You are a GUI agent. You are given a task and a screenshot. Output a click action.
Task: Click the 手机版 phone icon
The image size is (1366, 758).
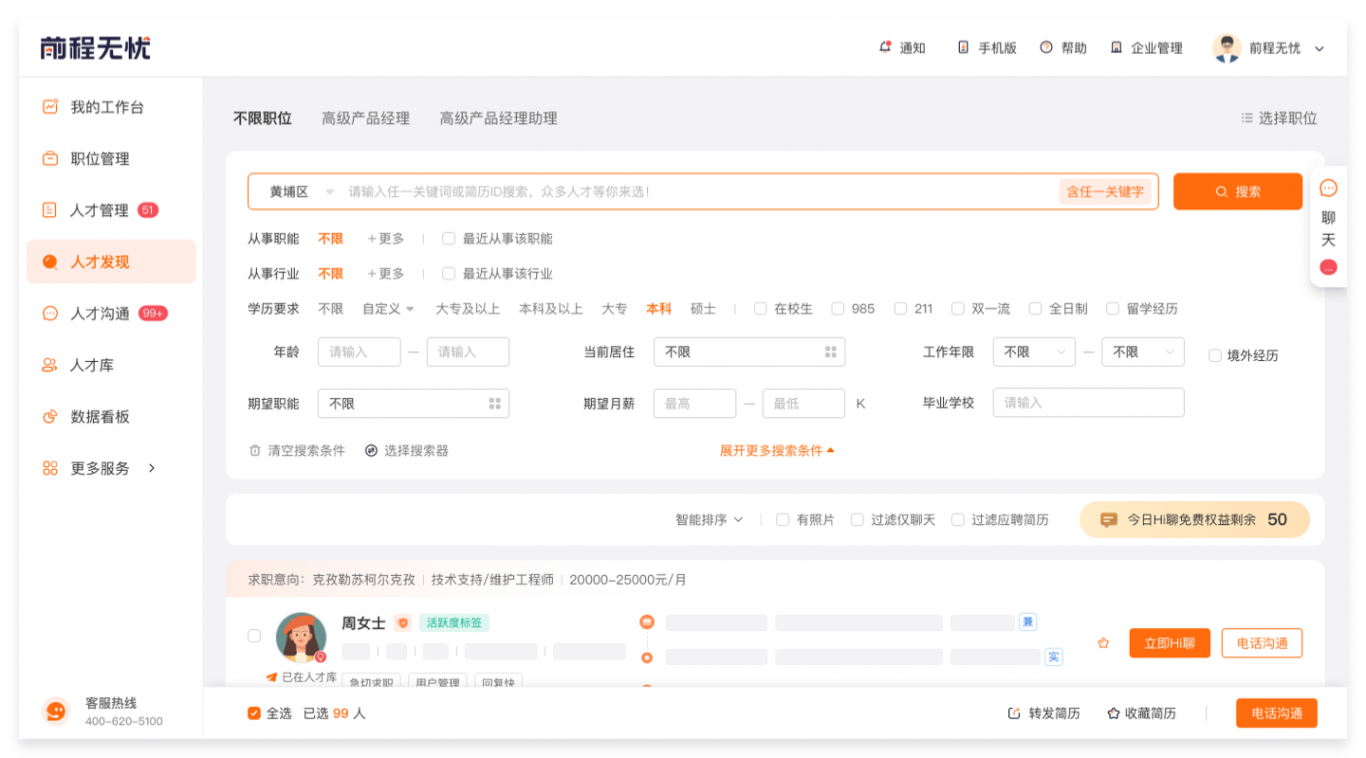point(963,47)
